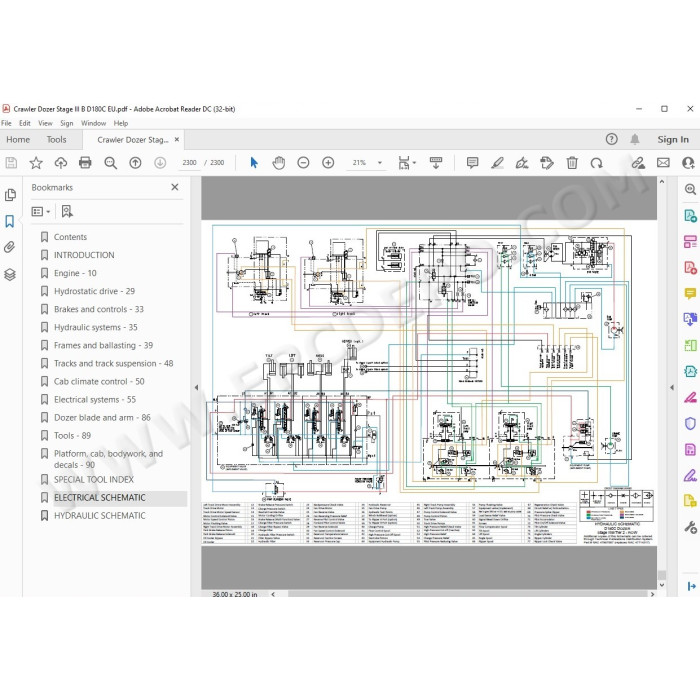Close the Bookmarks panel
Screen dimensions: 700x700
pyautogui.click(x=175, y=187)
